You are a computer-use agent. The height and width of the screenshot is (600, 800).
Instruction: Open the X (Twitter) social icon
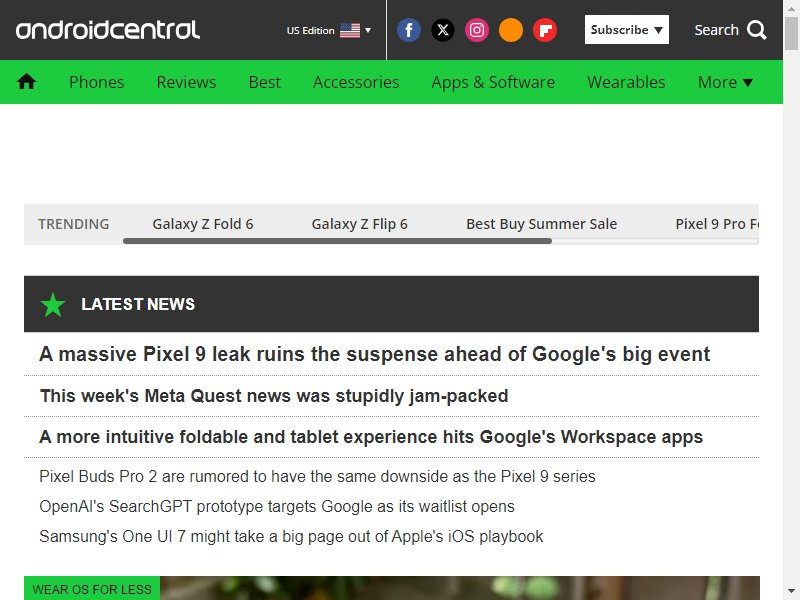pos(443,30)
